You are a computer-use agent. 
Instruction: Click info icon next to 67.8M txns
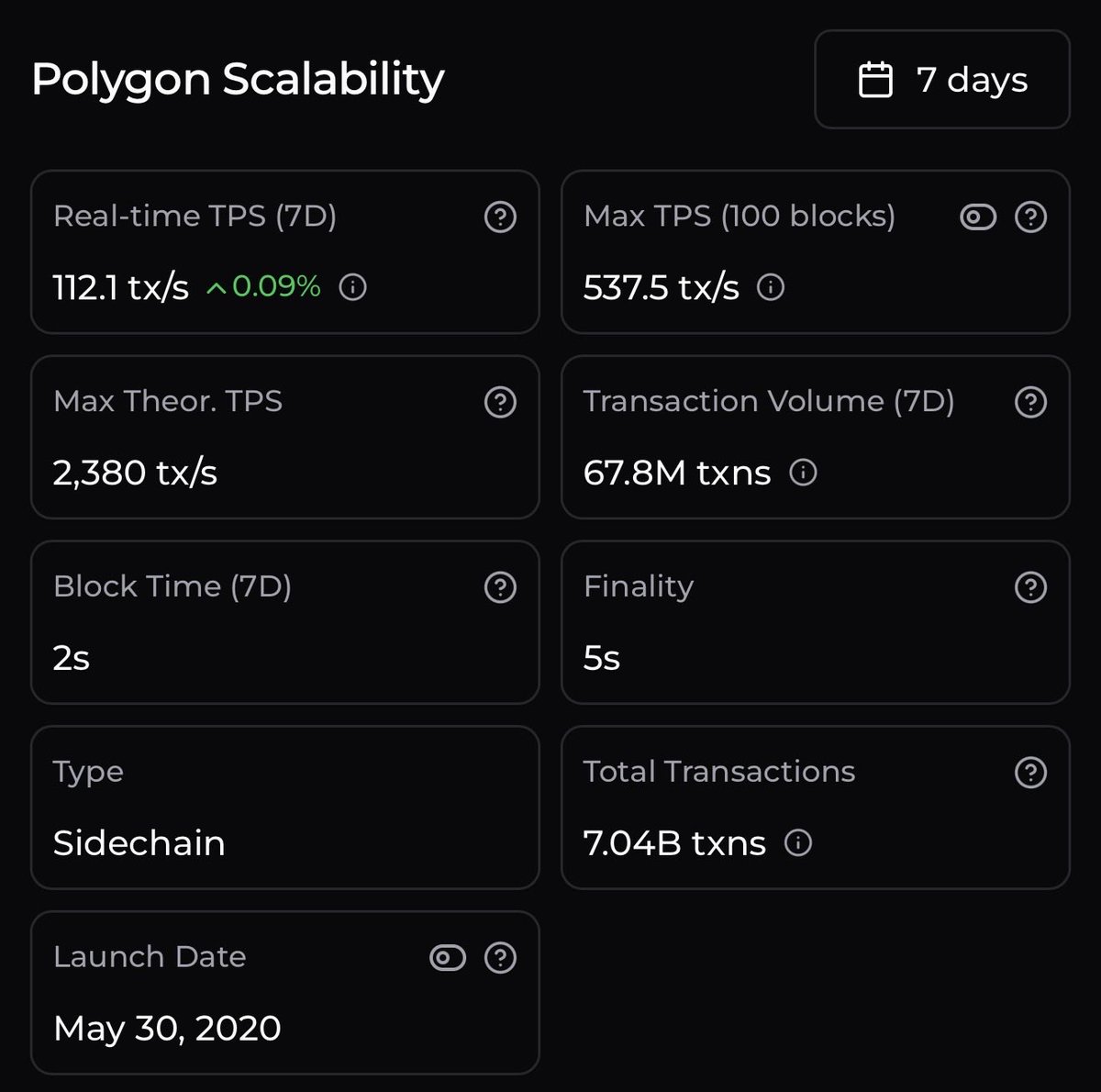coord(803,473)
